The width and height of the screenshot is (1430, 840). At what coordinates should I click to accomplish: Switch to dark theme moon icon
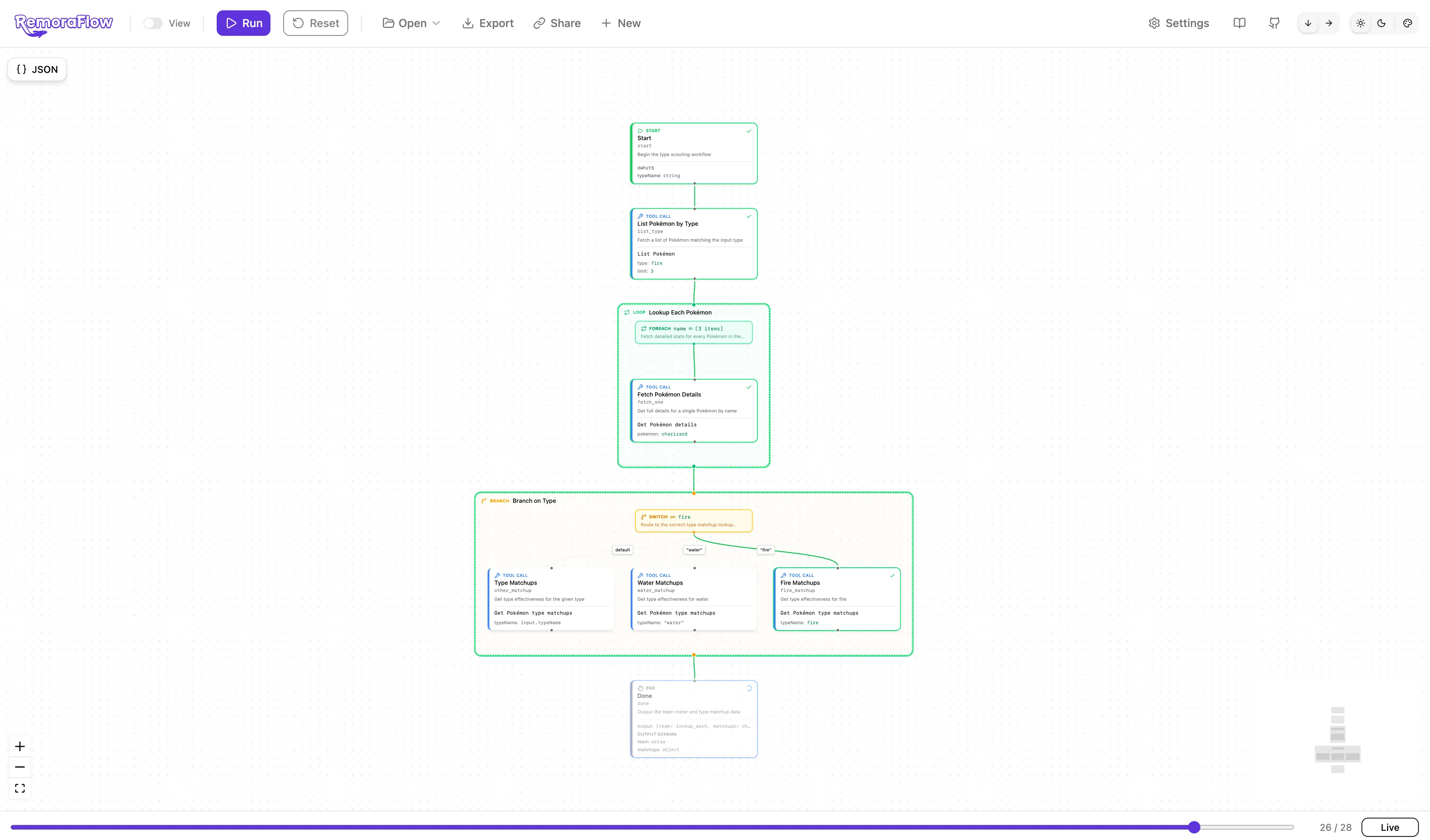pos(1382,23)
